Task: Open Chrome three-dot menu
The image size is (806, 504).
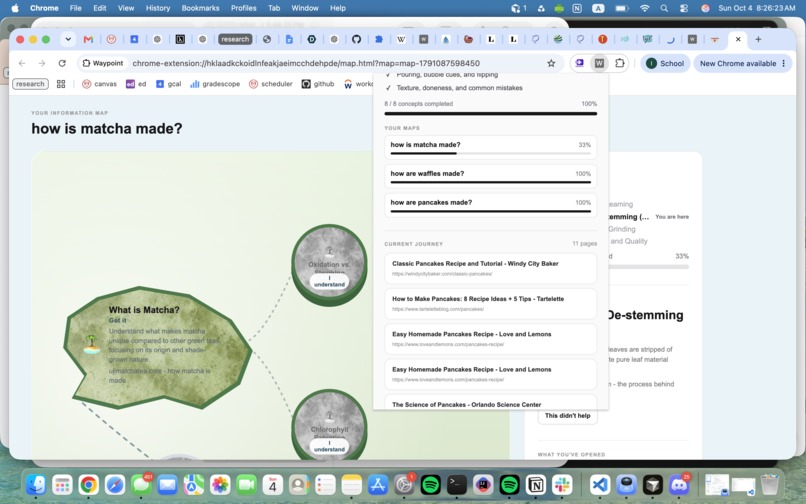Action: click(783, 63)
